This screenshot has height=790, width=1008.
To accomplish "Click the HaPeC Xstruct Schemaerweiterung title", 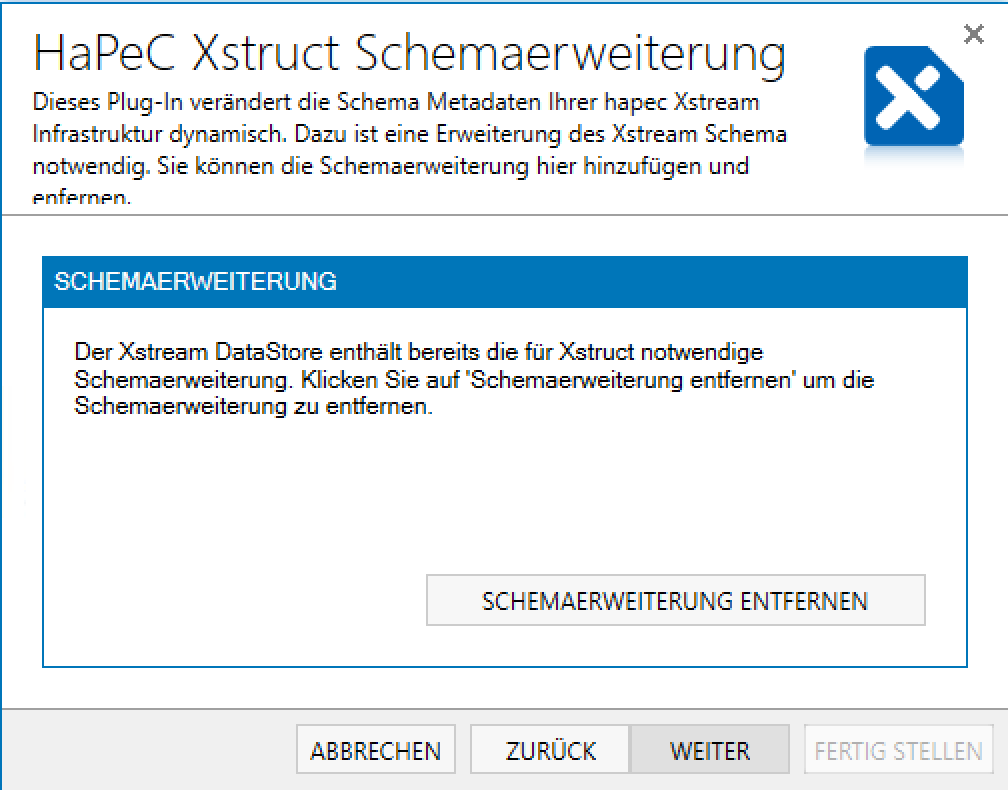I will tap(409, 54).
